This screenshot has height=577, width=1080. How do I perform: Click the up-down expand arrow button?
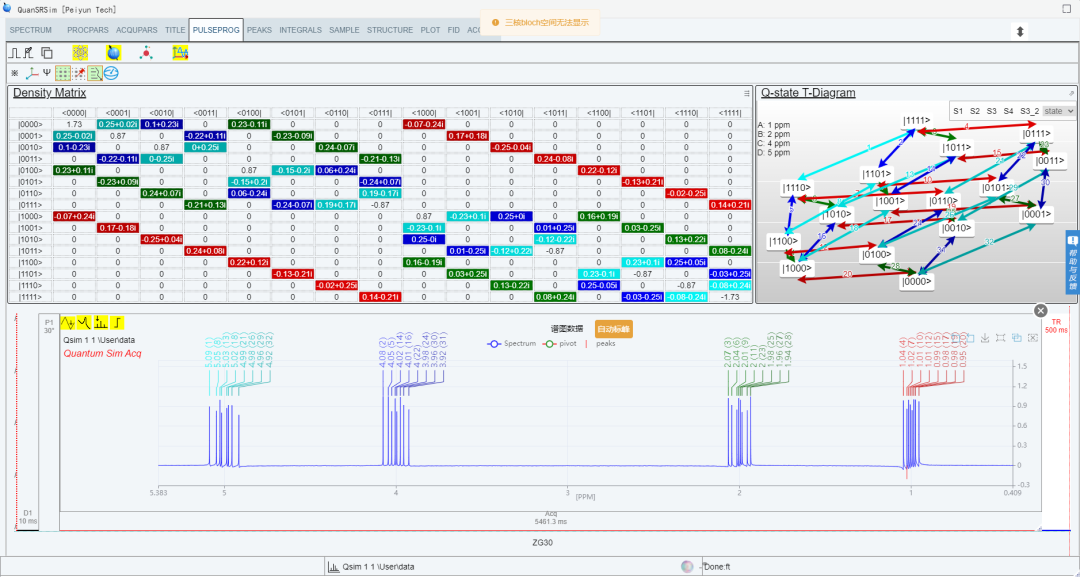point(1020,31)
